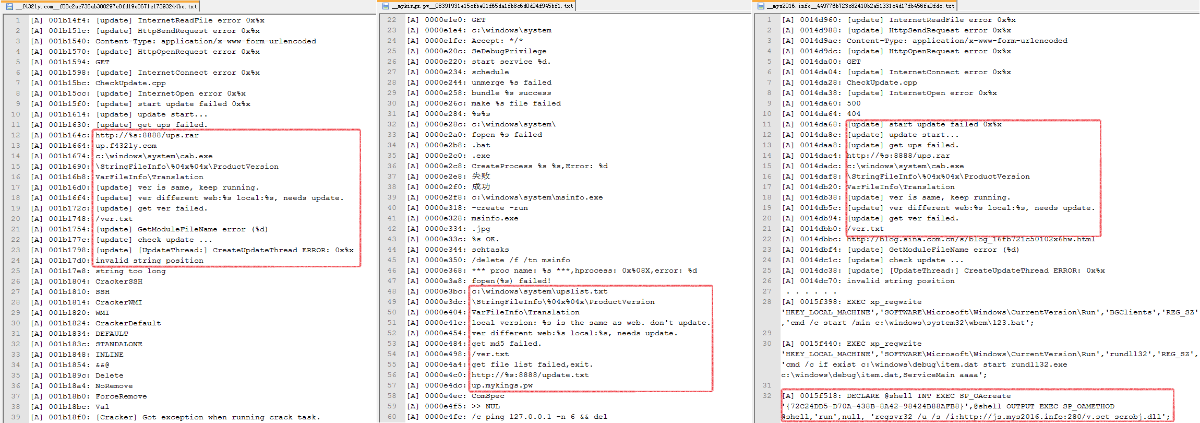The width and height of the screenshot is (1200, 423).
Task: Click 'schtasks' line in middle pane
Action: click(x=489, y=250)
